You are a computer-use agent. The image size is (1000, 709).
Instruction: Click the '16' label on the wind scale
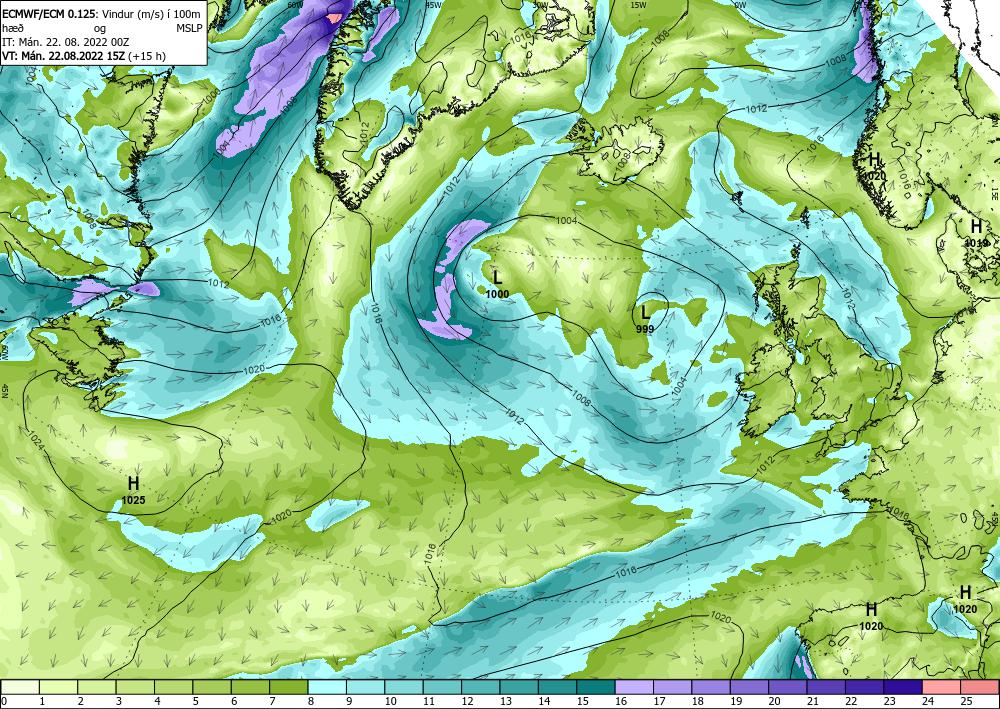(621, 702)
